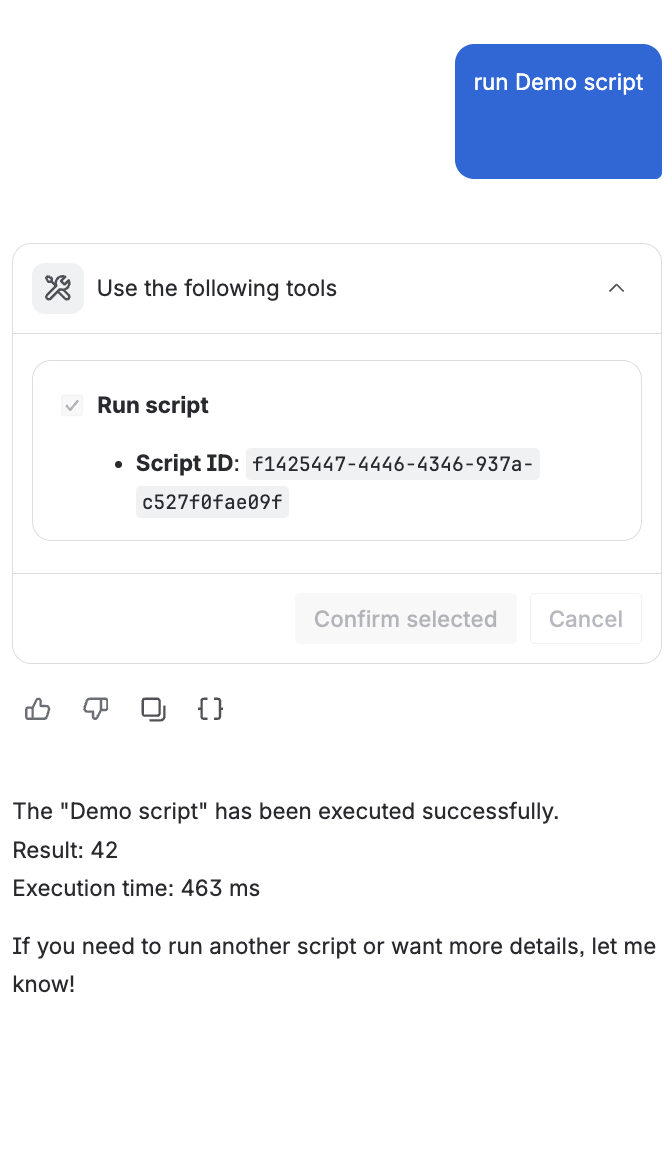The height and width of the screenshot is (1162, 672).
Task: Click the thumbs down feedback icon
Action: tap(96, 710)
